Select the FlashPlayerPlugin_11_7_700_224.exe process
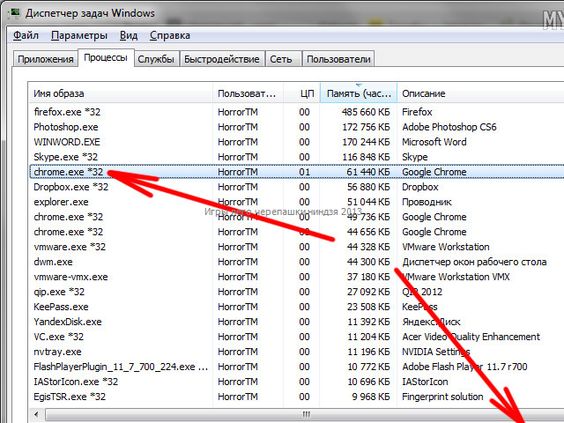 296,367
